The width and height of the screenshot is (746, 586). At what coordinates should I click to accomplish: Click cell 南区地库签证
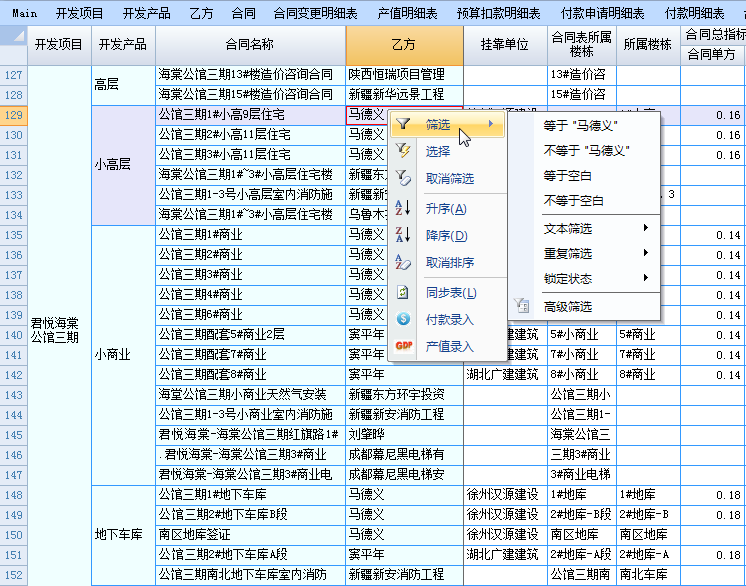250,535
